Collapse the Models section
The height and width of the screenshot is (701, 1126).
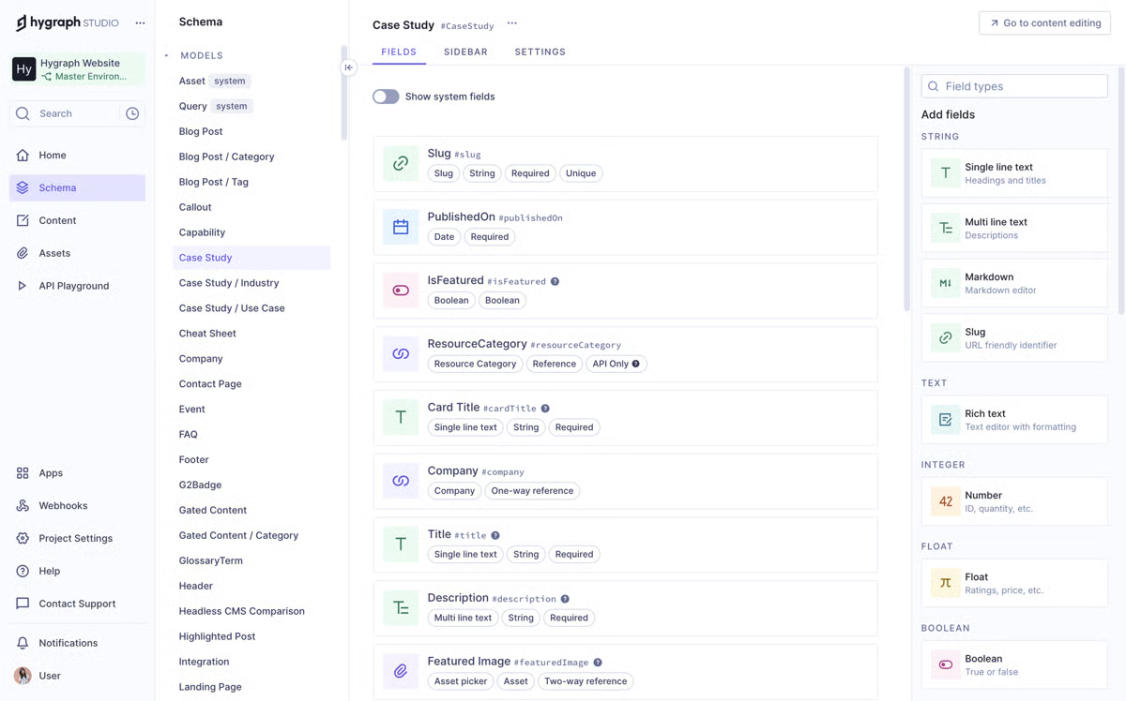pyautogui.click(x=167, y=56)
